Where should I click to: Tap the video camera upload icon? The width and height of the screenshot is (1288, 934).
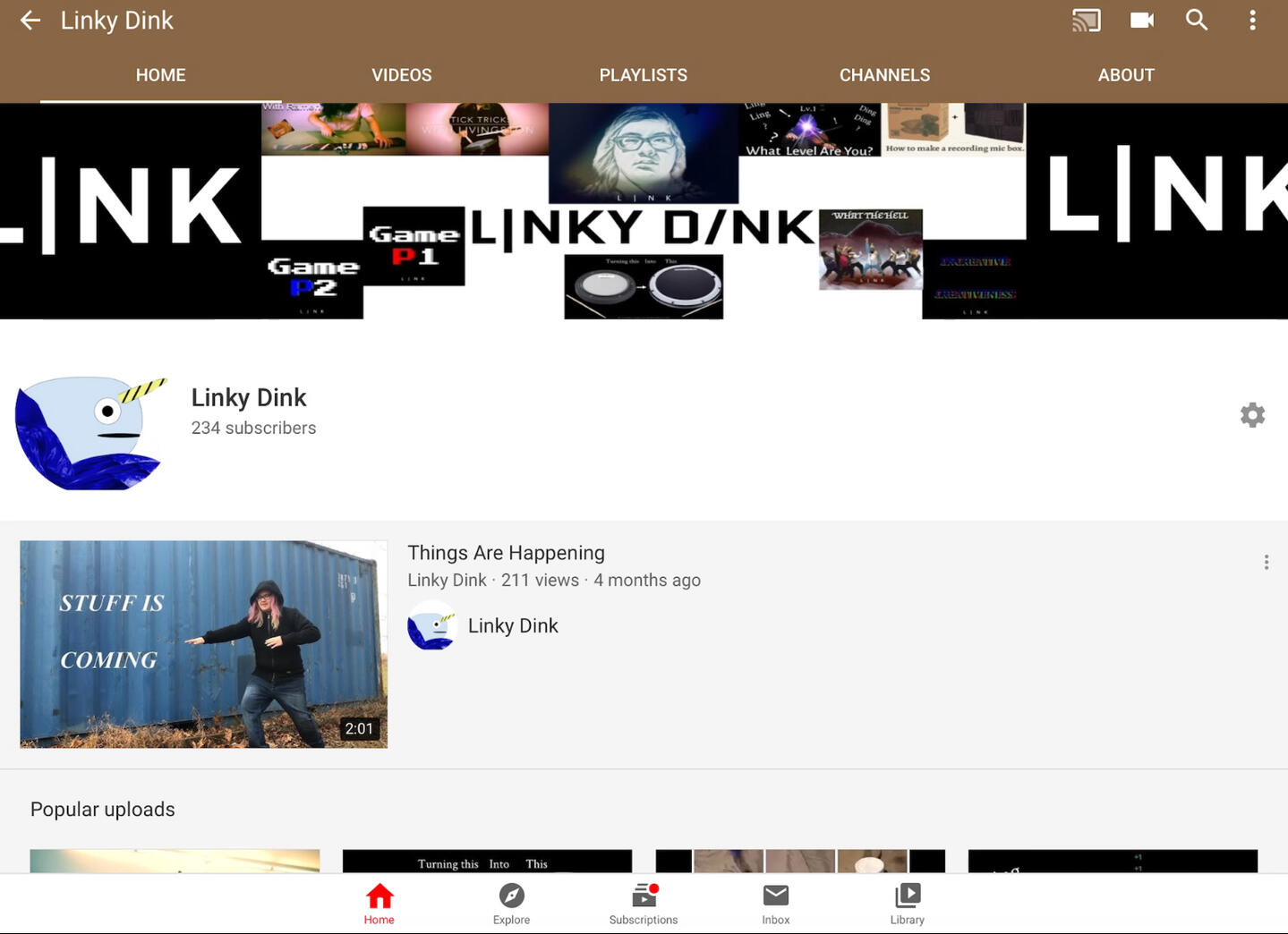(x=1141, y=21)
